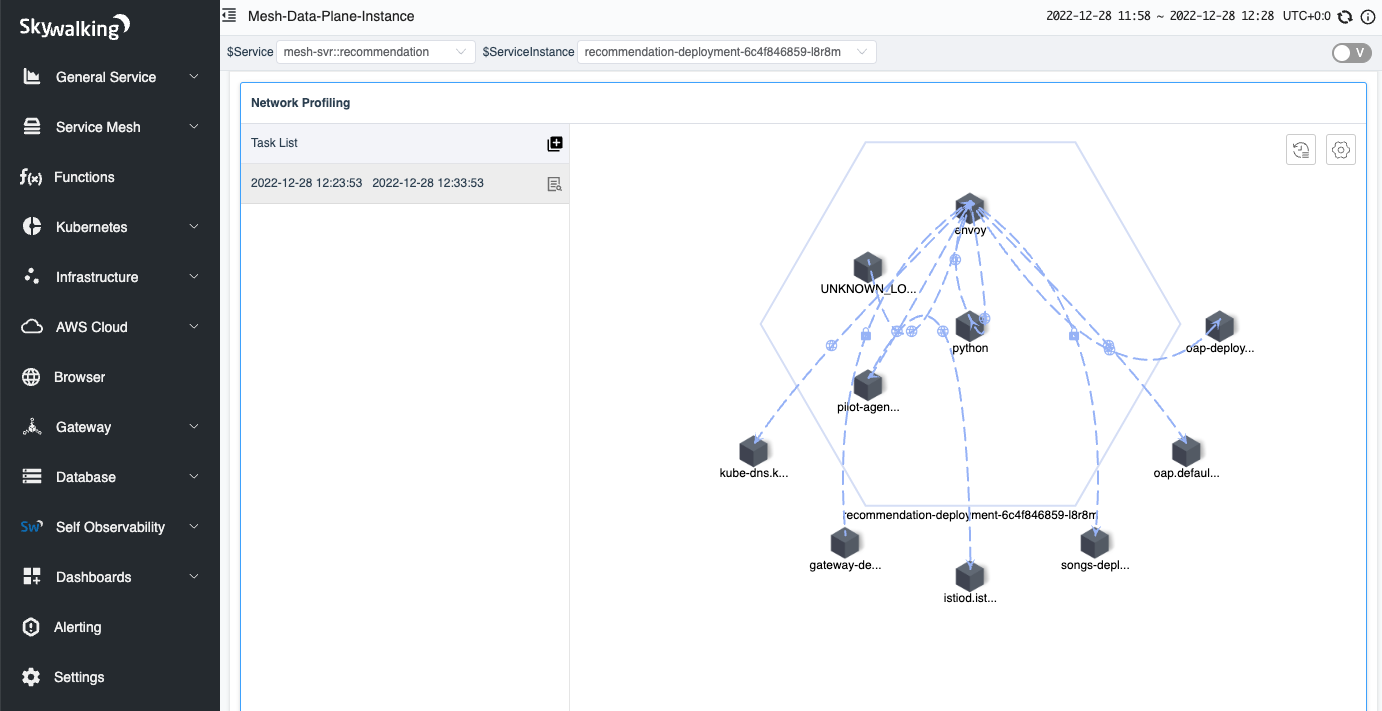
Task: Select the envoy process node
Action: coord(969,209)
